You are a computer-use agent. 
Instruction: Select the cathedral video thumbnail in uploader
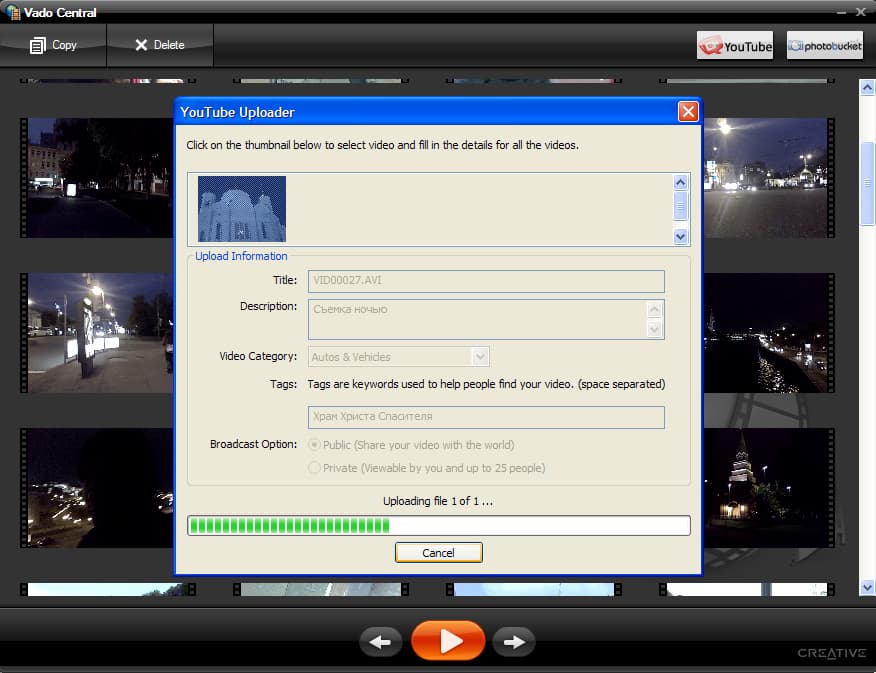point(242,209)
